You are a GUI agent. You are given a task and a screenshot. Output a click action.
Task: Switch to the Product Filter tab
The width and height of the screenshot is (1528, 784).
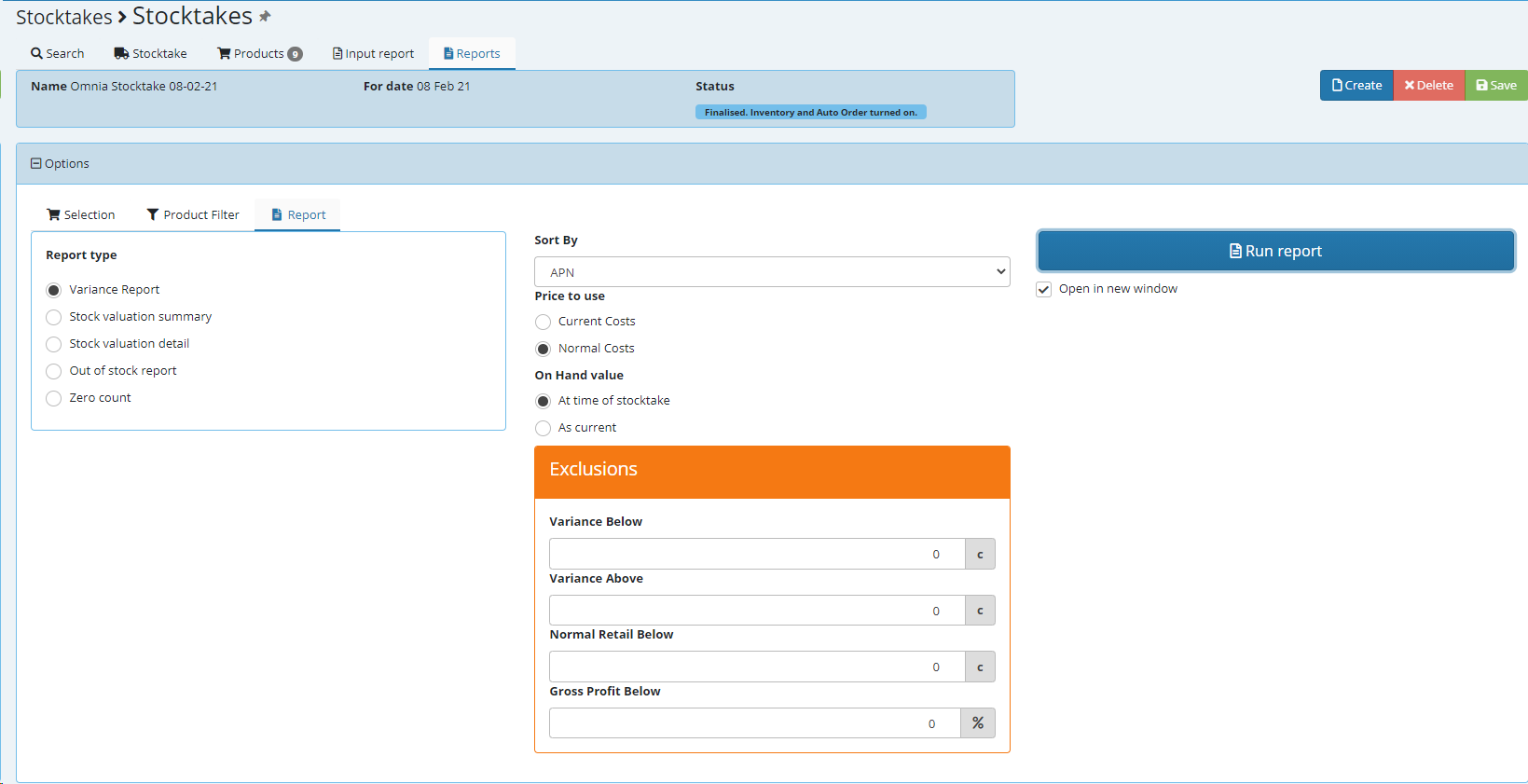tap(193, 215)
